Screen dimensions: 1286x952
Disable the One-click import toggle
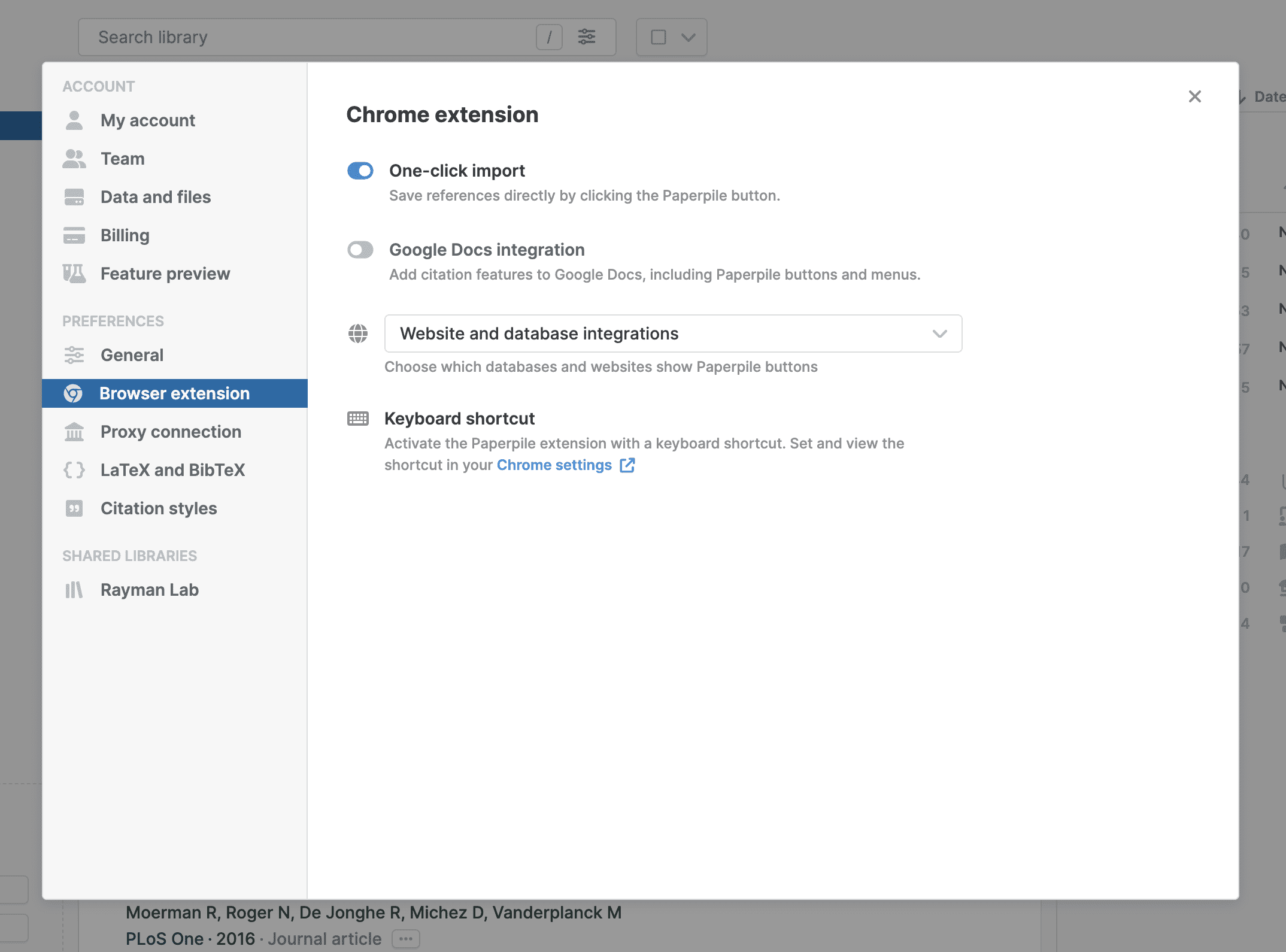pyautogui.click(x=360, y=171)
